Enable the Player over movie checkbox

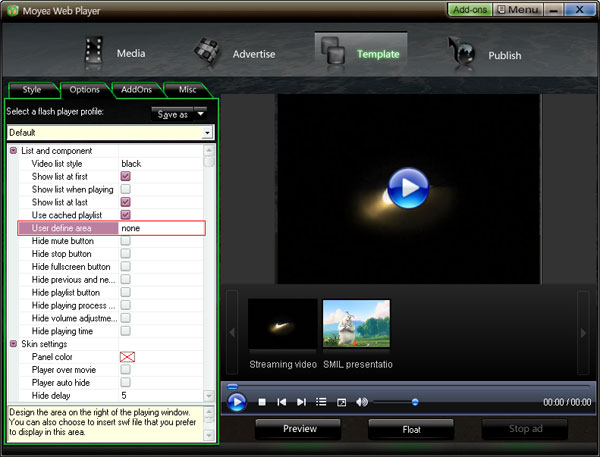pyautogui.click(x=126, y=369)
